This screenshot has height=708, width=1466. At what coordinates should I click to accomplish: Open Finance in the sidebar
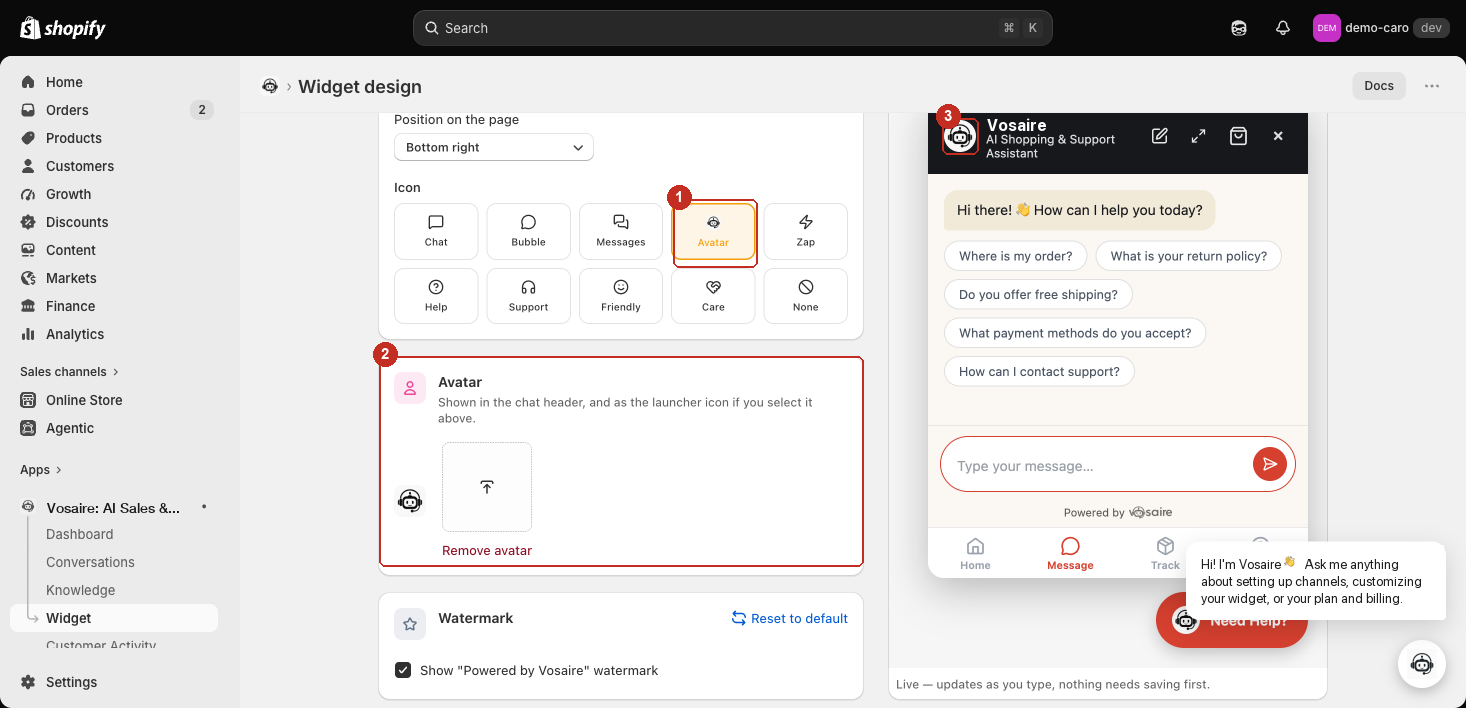point(114,306)
